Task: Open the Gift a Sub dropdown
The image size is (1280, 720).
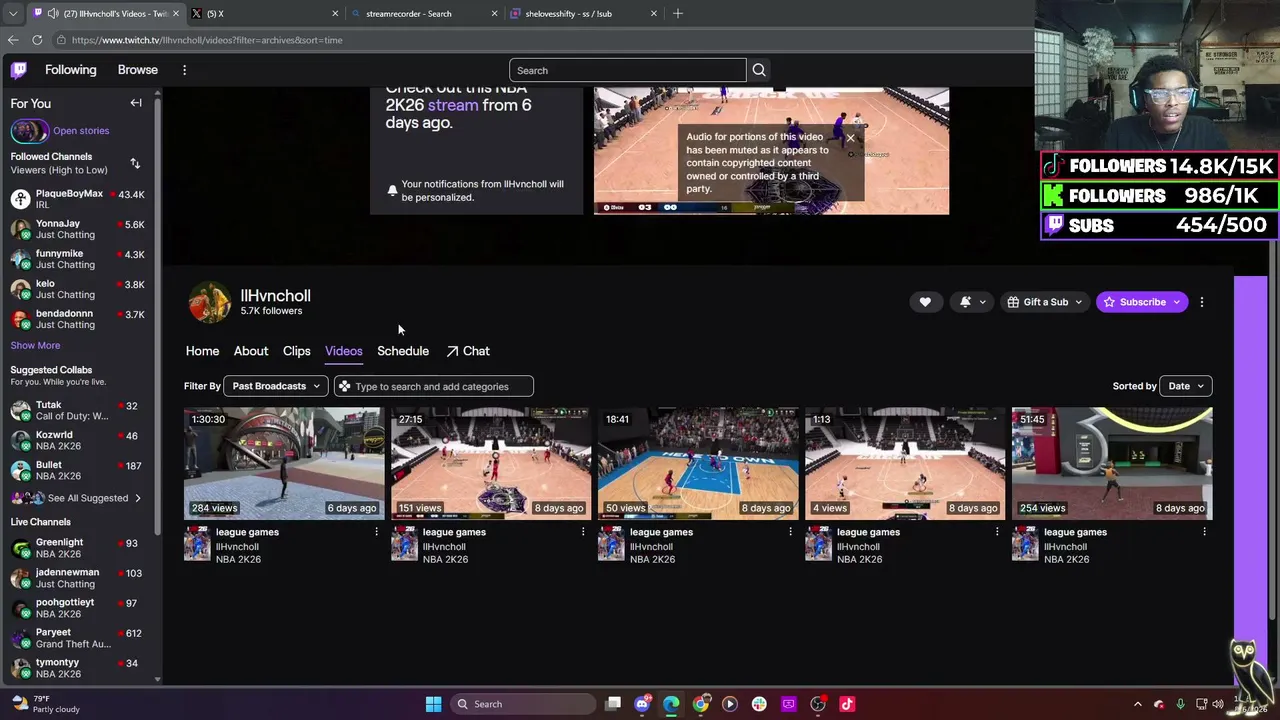Action: (x=1045, y=302)
